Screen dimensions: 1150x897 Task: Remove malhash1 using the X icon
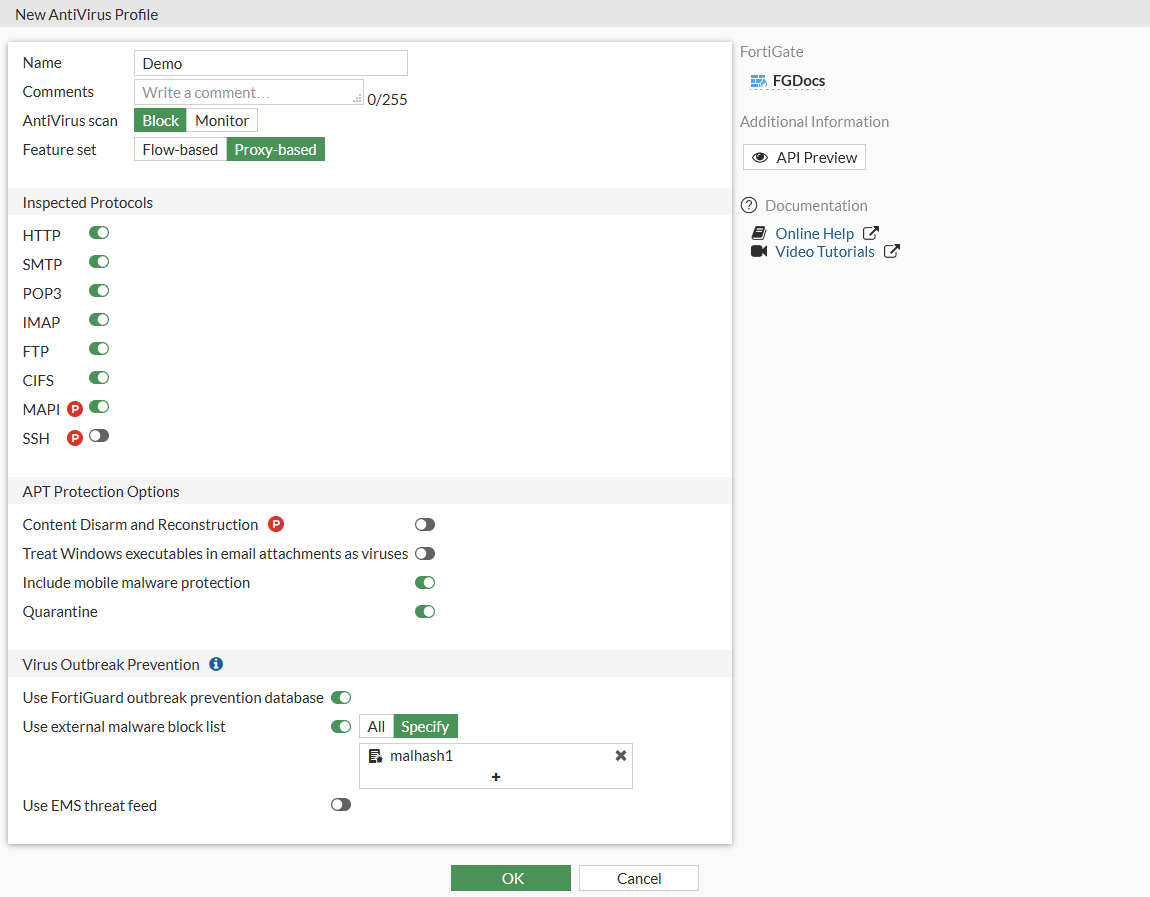(x=621, y=756)
